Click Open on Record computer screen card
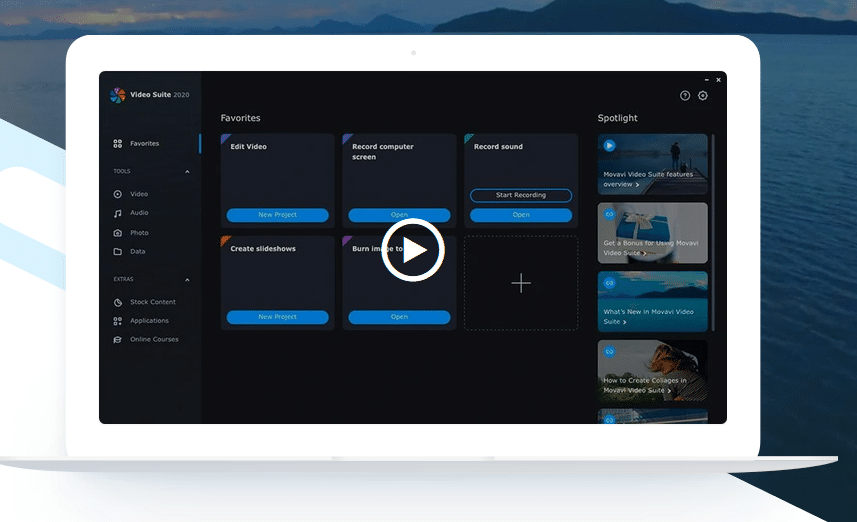This screenshot has width=857, height=522. click(399, 215)
